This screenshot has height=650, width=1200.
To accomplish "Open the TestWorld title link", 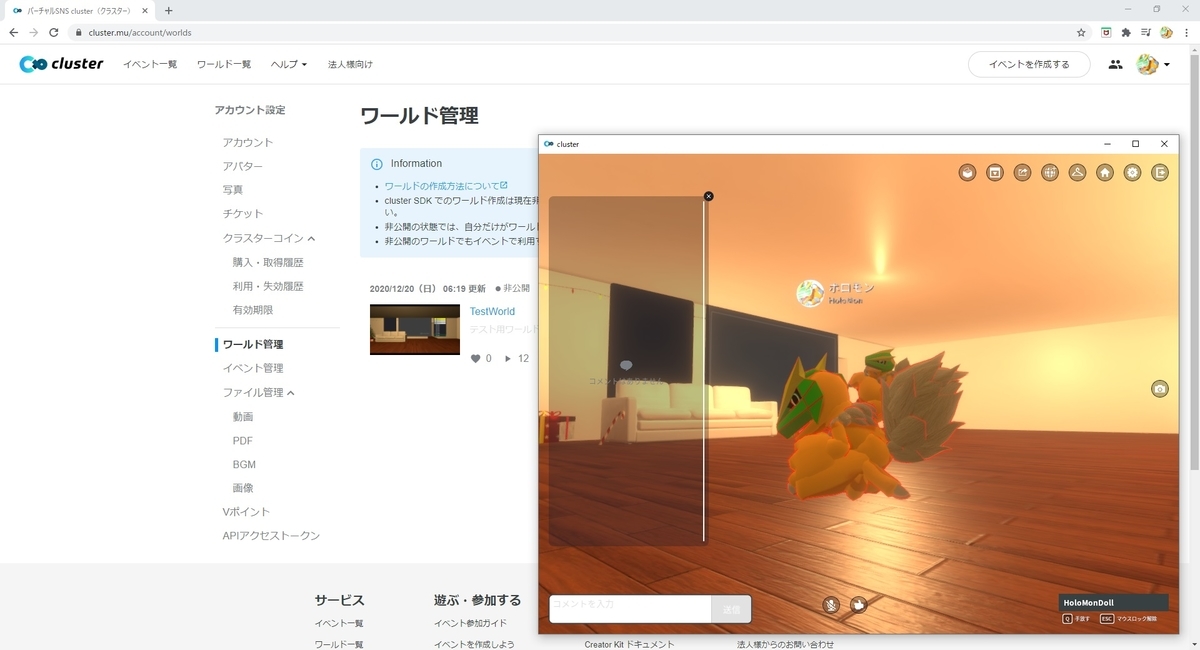I will click(x=492, y=311).
